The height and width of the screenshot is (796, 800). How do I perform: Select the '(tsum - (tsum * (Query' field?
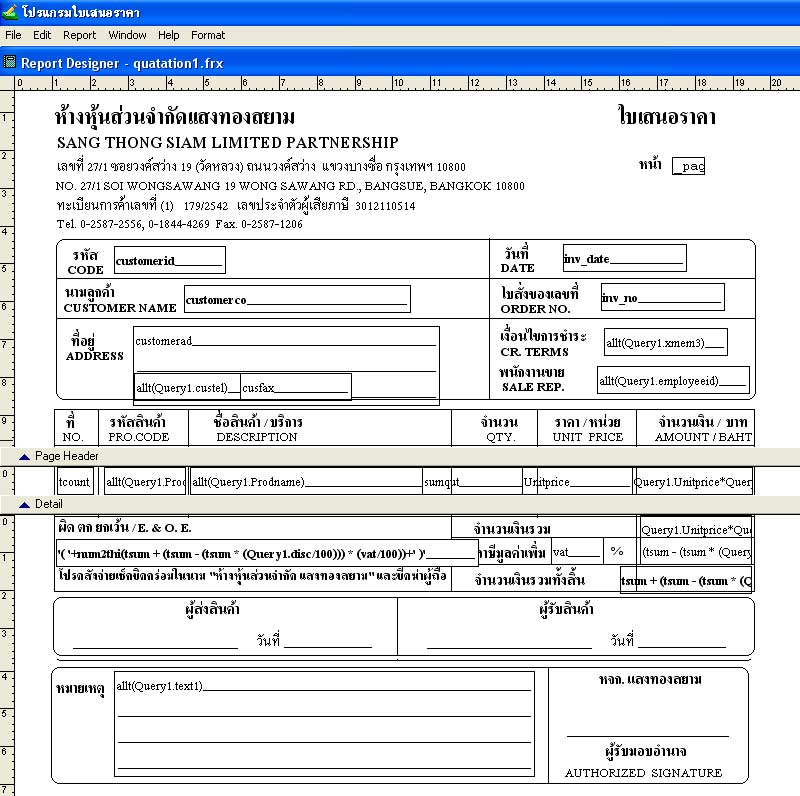(696, 552)
